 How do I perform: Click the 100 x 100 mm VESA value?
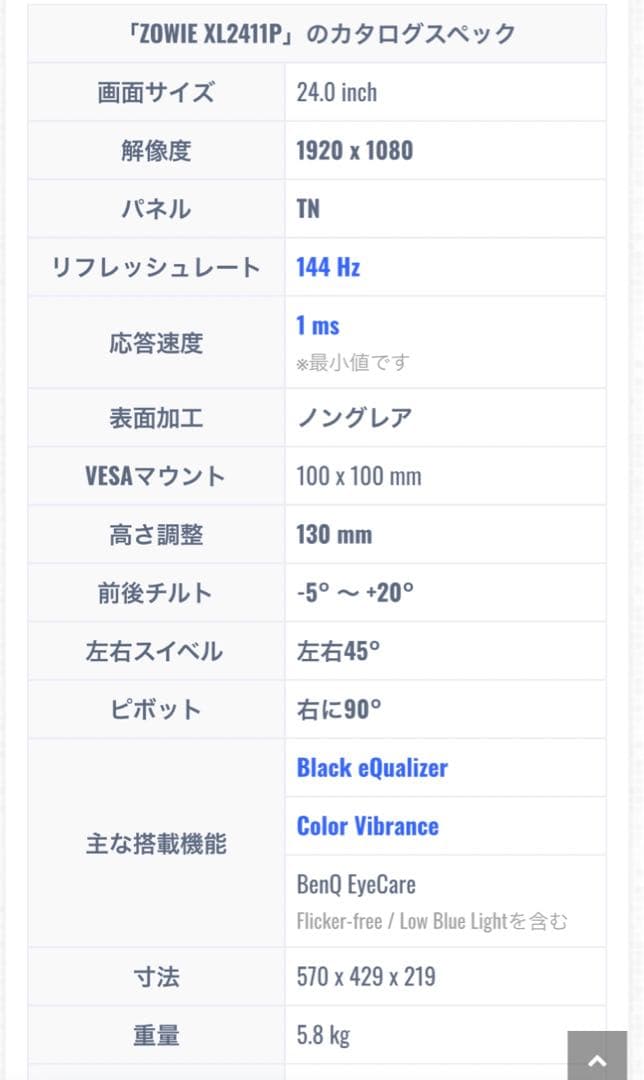tap(359, 476)
